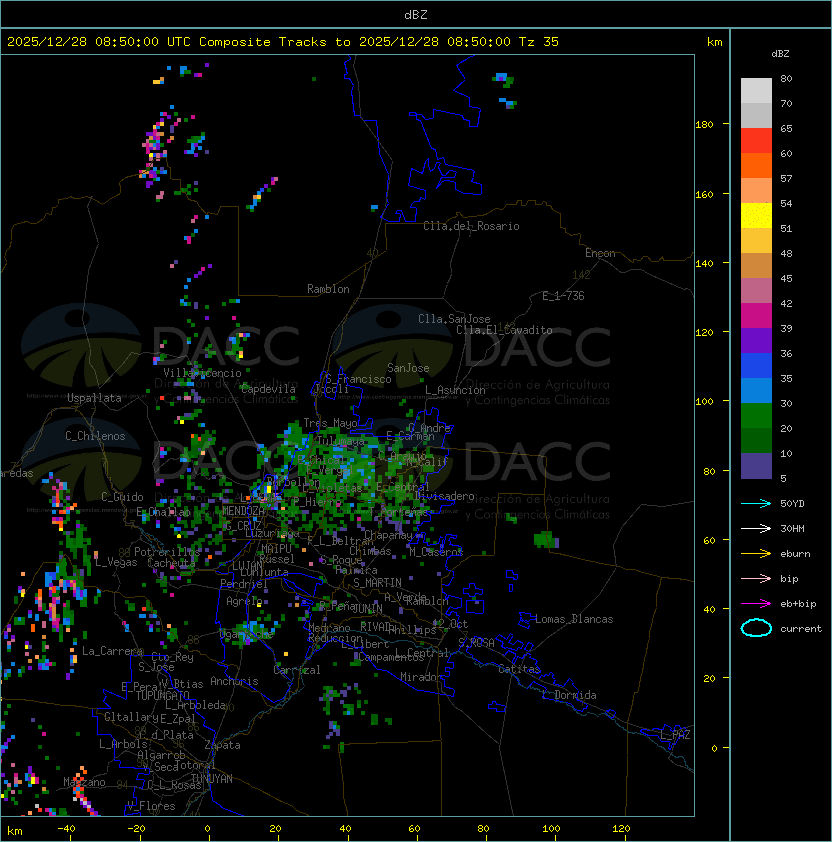Pick the deep orange 57–60 dBZ band

coord(756,165)
